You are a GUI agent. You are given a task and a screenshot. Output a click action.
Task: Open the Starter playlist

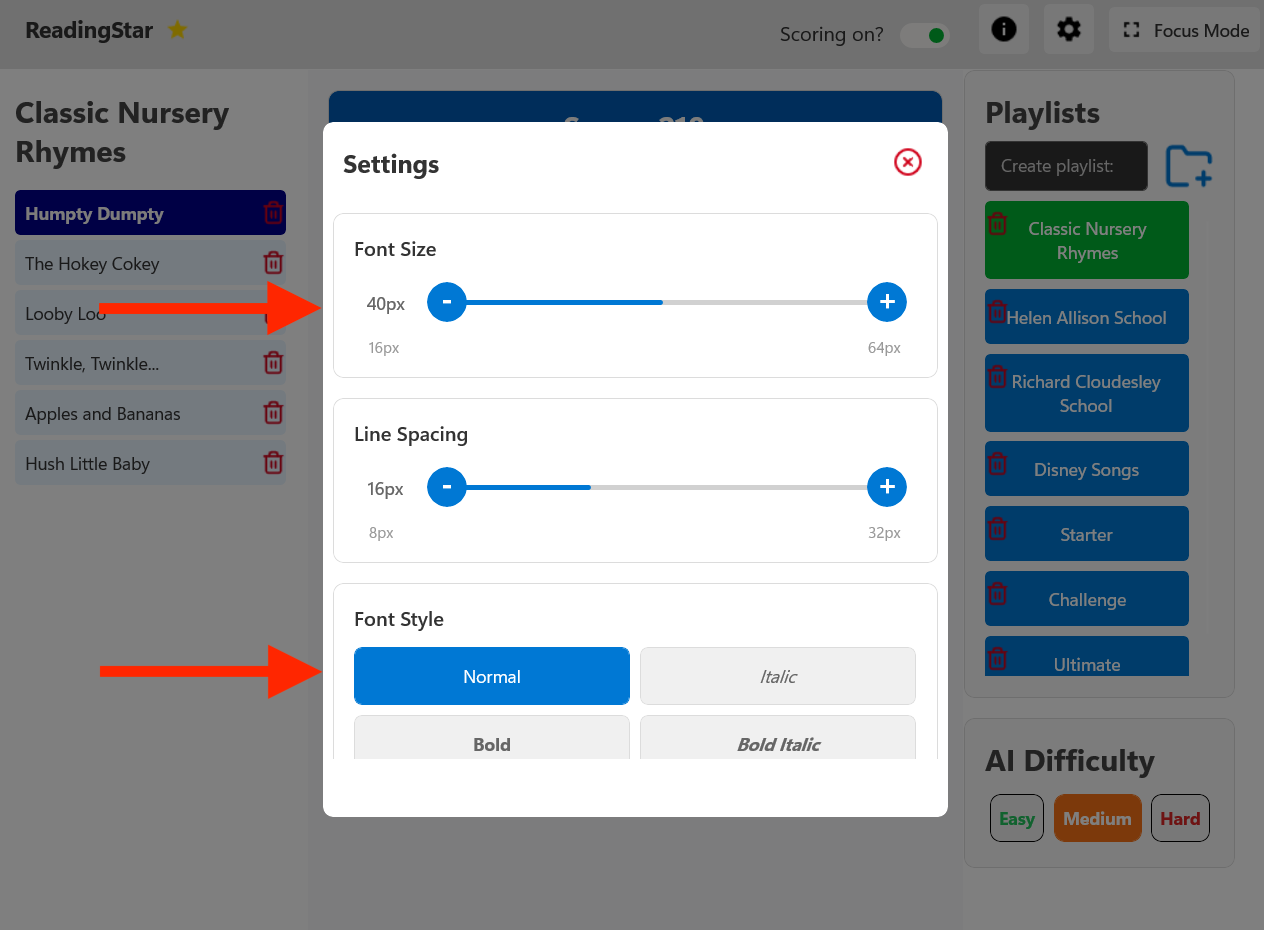pyautogui.click(x=1087, y=535)
